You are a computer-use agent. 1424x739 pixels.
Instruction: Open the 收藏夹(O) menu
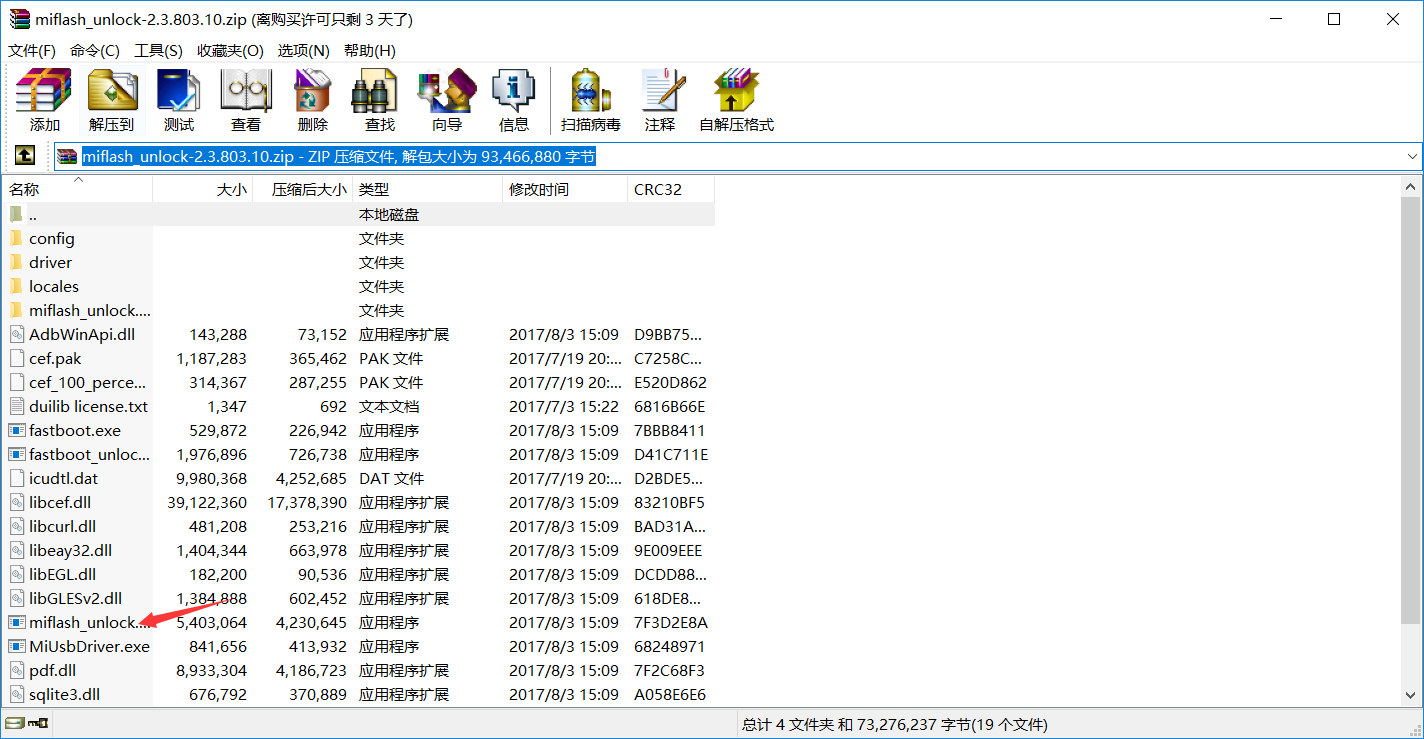point(230,50)
